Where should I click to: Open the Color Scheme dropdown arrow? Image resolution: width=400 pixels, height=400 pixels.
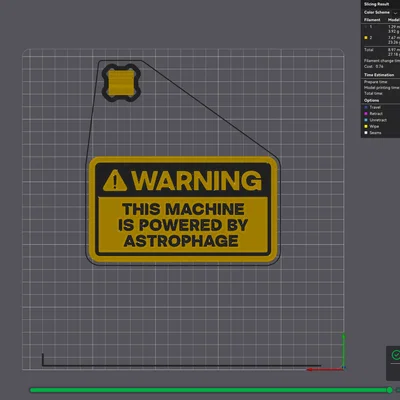point(396,13)
